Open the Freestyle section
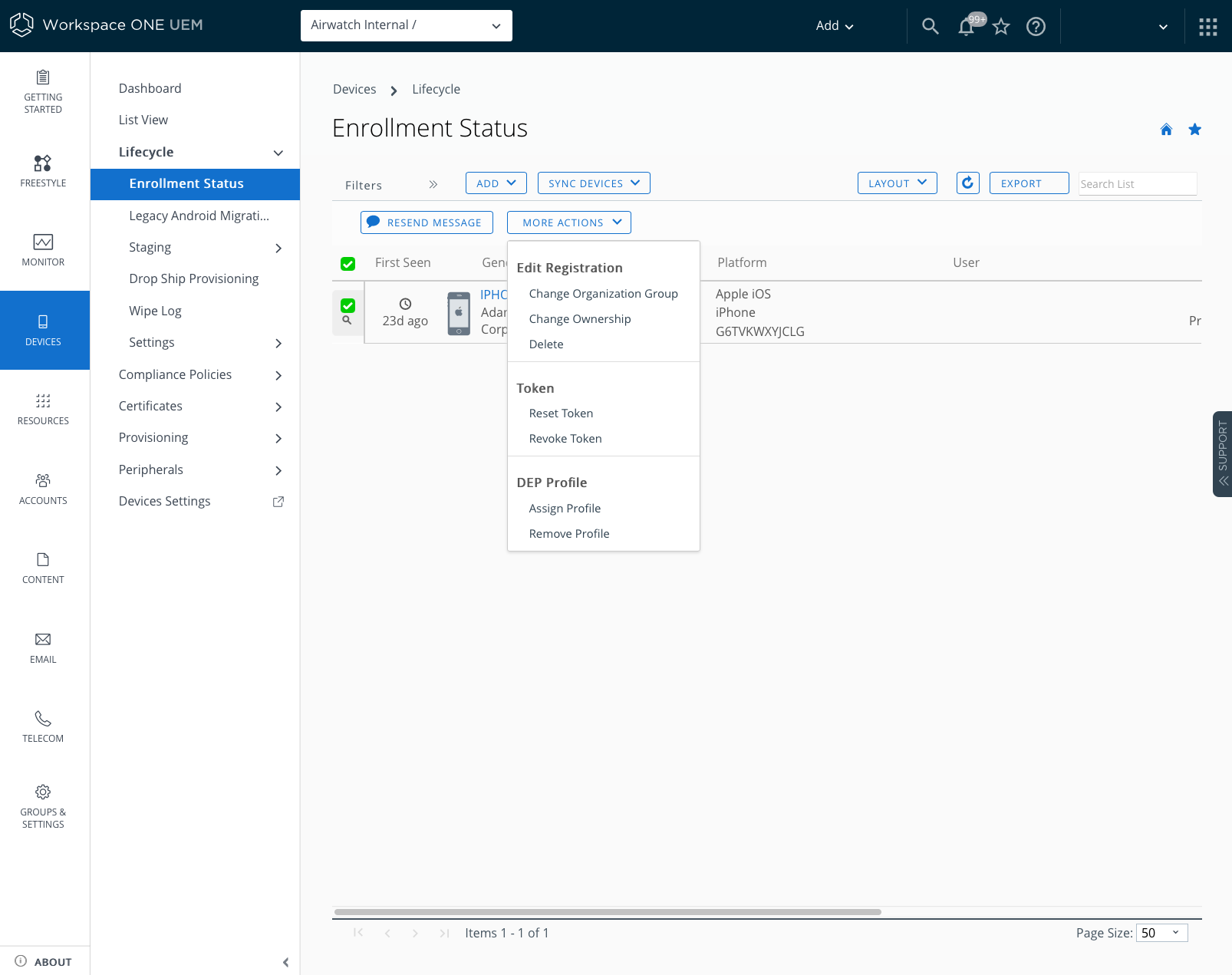 [43, 171]
